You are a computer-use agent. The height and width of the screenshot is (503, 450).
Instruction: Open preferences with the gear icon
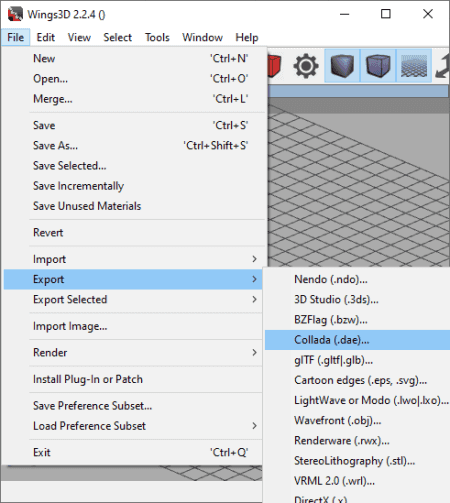[x=306, y=66]
